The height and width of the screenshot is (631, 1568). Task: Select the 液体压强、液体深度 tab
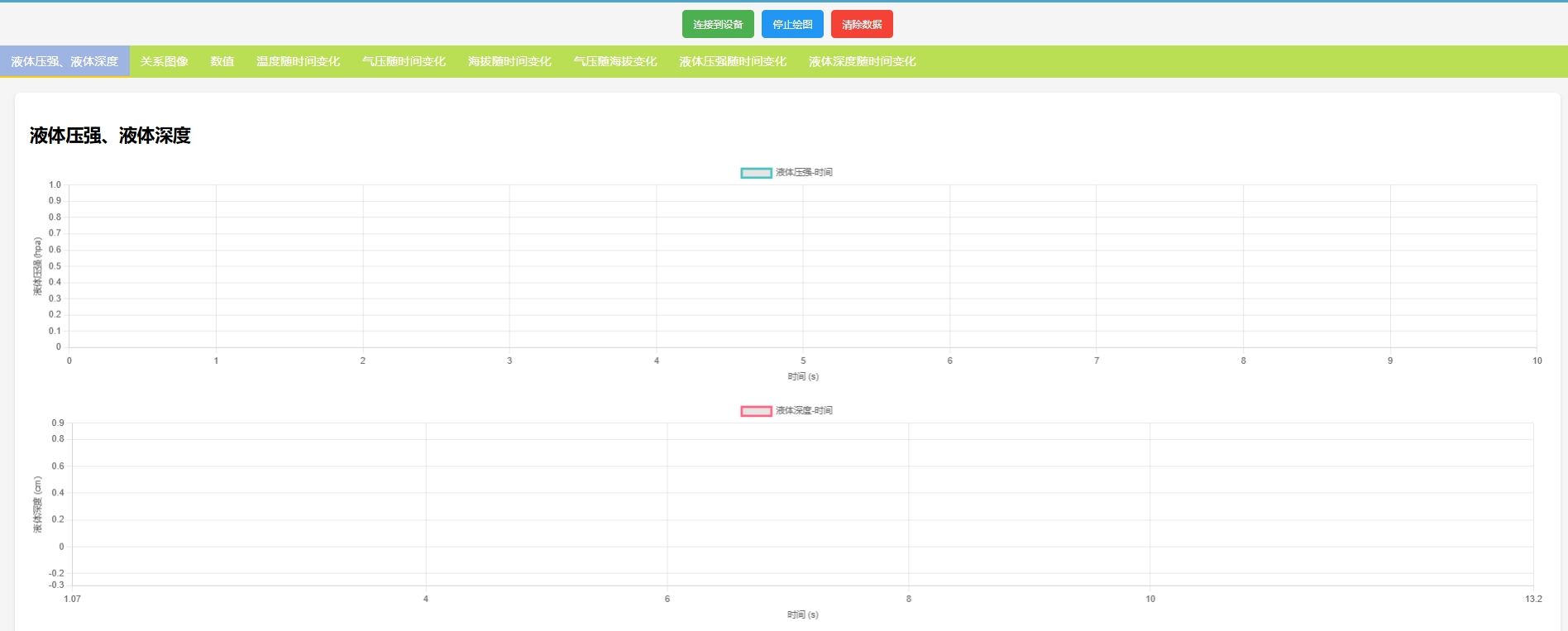65,62
